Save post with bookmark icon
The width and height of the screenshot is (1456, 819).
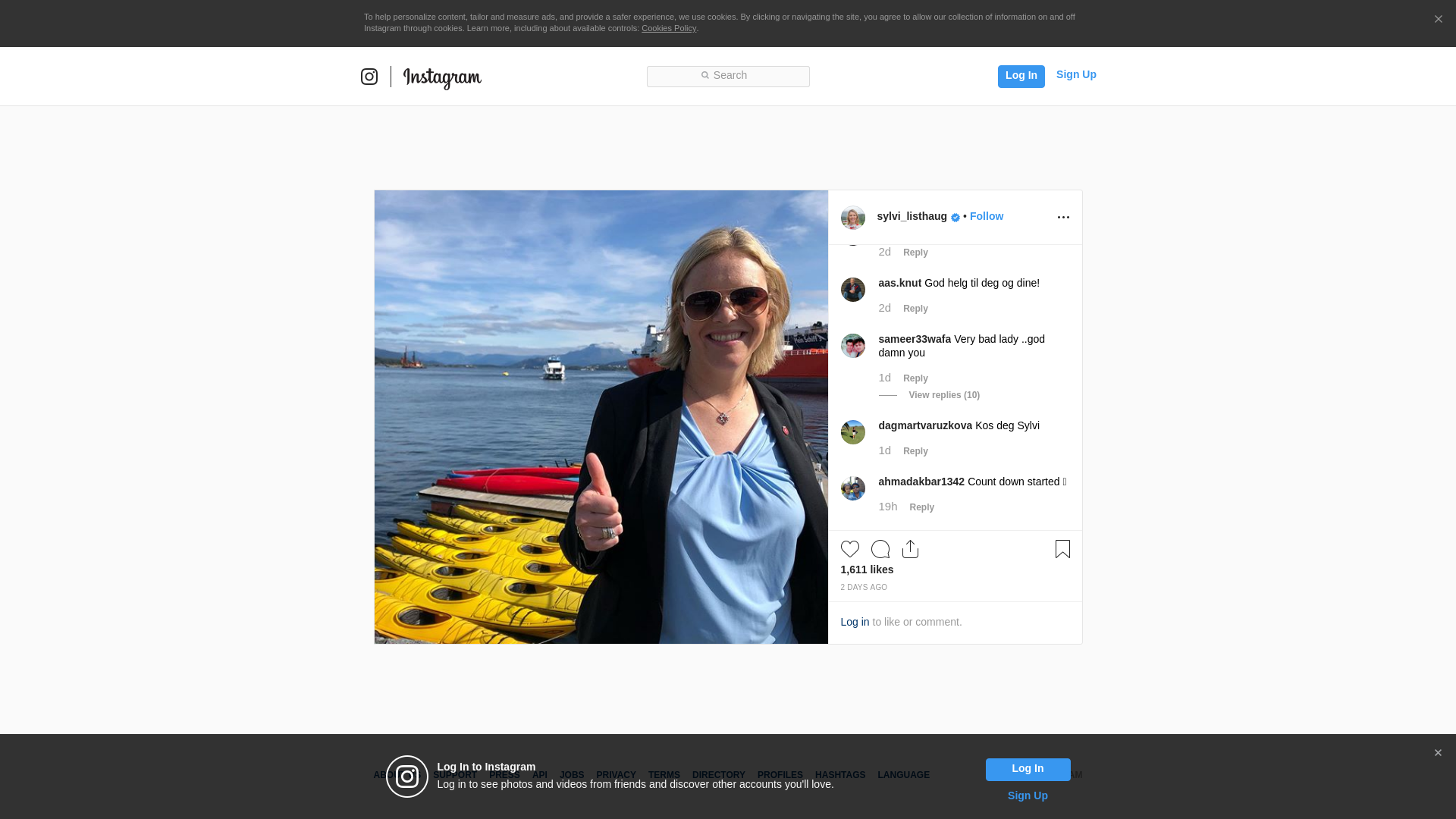point(1062,549)
